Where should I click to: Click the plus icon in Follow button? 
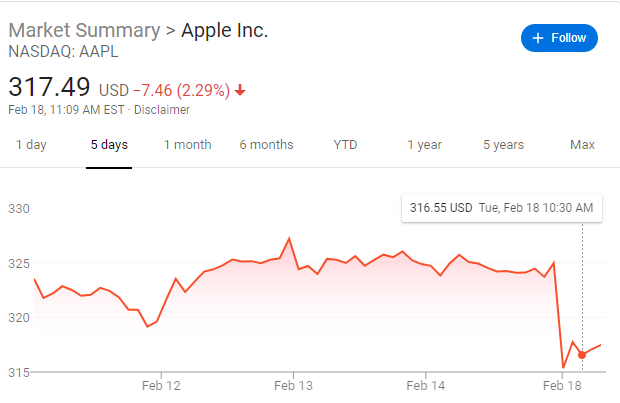tap(538, 38)
